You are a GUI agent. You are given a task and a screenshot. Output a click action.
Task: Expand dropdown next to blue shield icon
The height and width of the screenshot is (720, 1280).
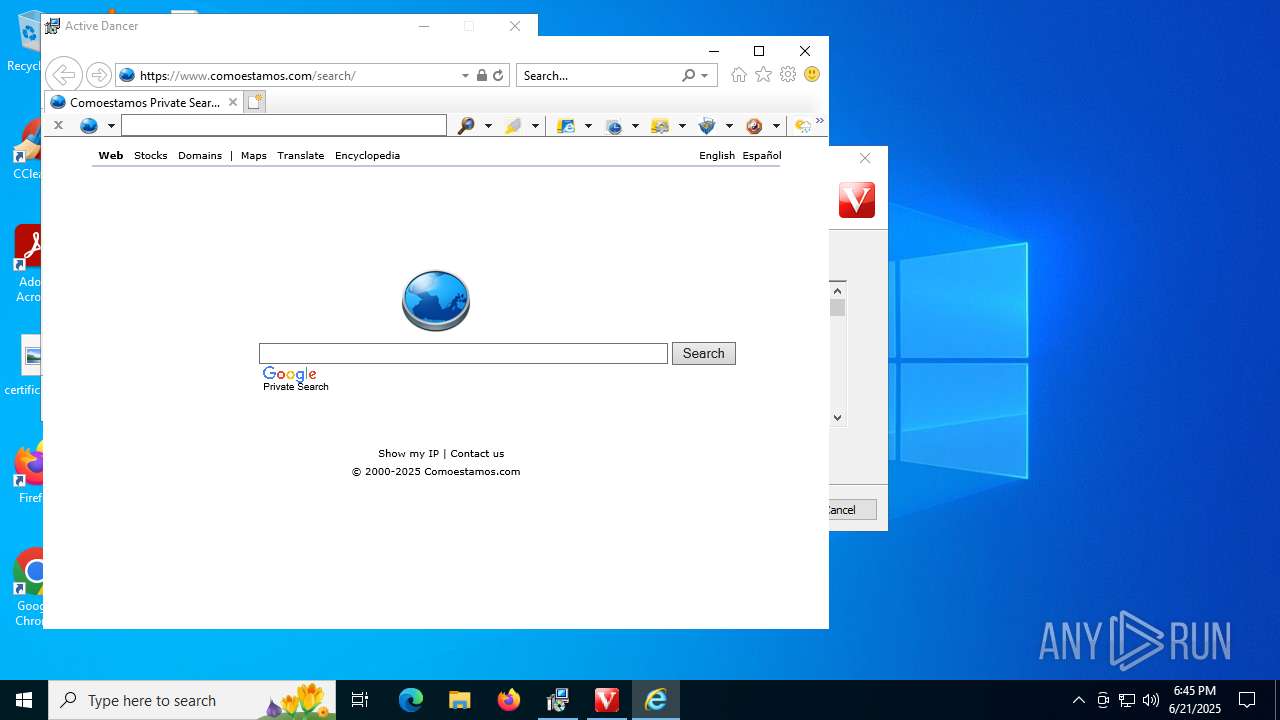729,126
